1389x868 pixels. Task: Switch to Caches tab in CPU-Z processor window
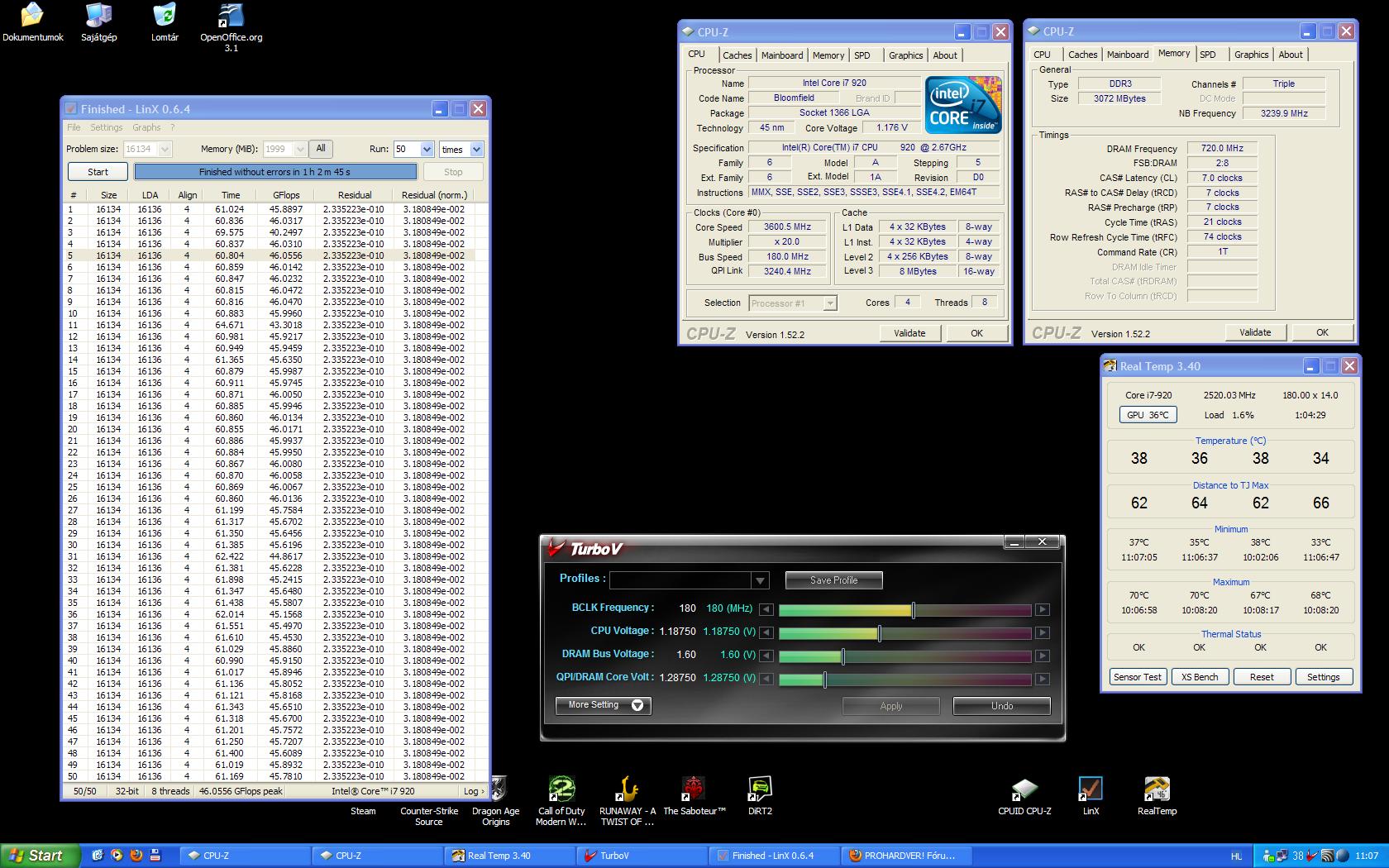pos(737,55)
